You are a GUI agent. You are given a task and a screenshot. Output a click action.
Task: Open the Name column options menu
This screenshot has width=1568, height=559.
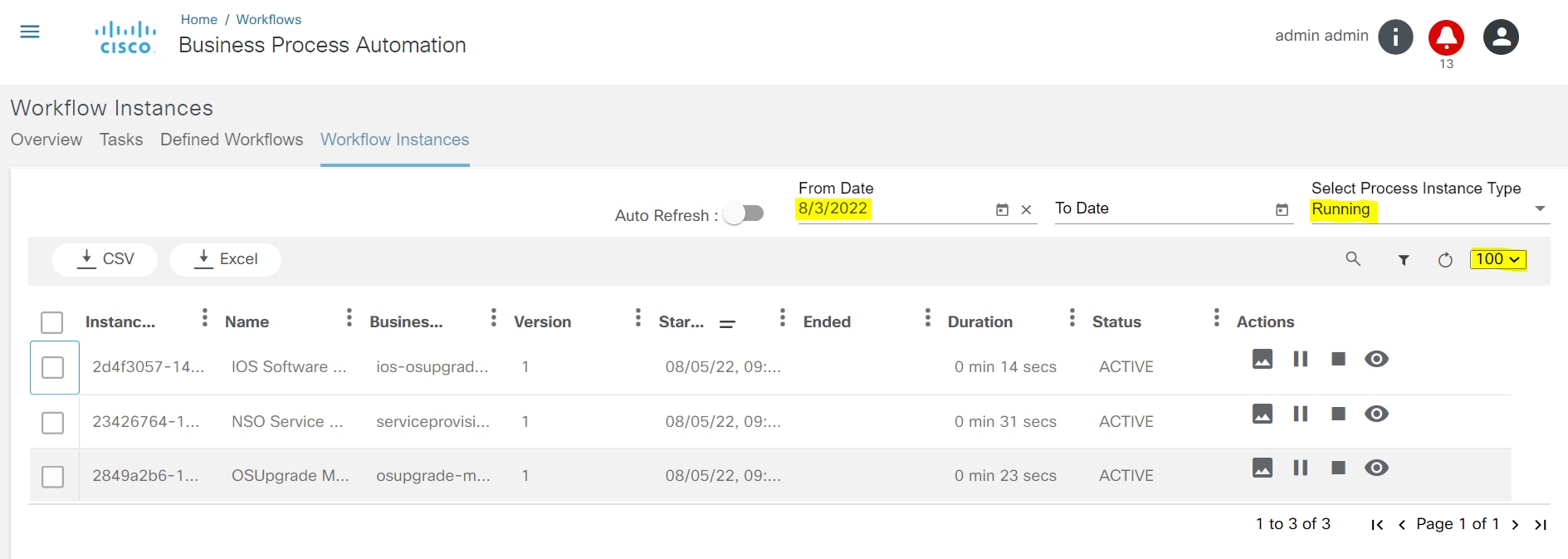coord(349,317)
